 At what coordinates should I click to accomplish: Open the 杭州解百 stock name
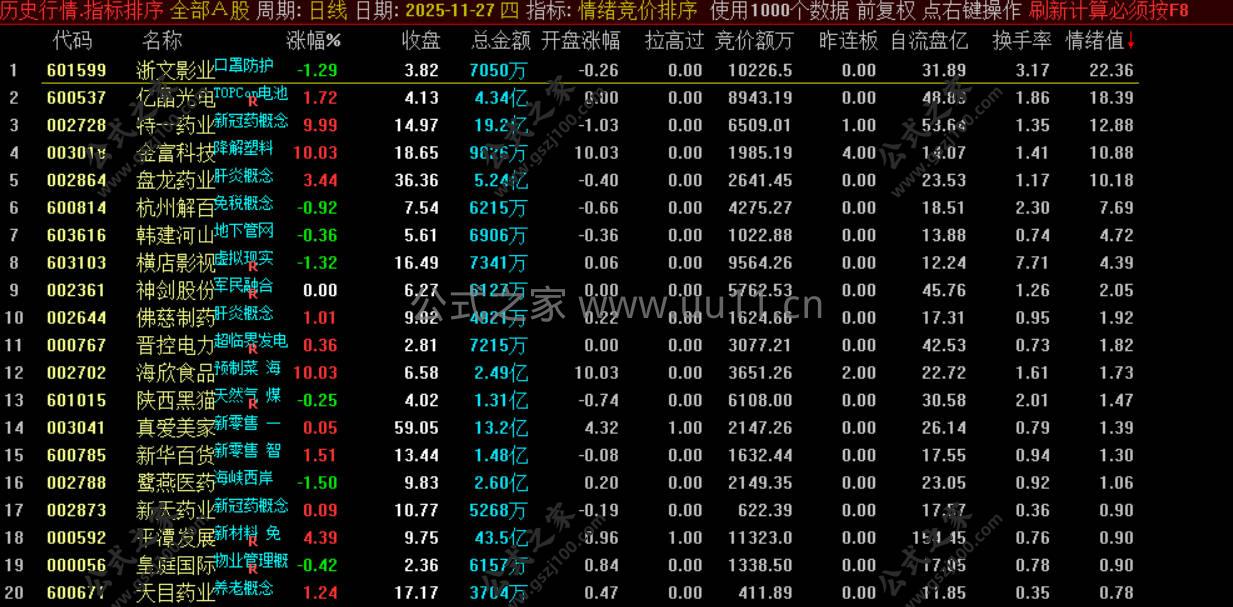pos(175,209)
